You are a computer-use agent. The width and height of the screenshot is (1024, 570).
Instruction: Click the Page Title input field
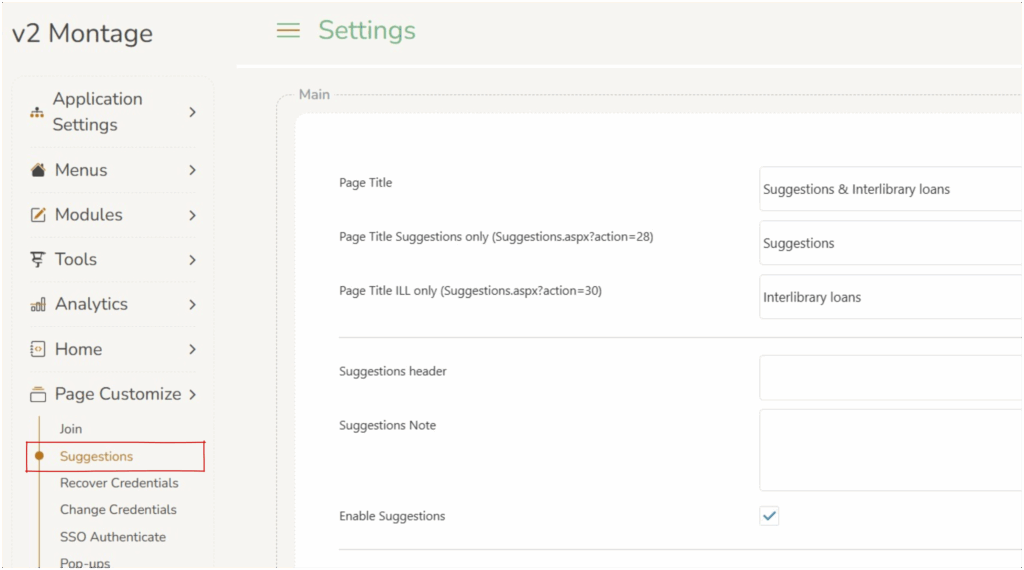[x=890, y=189]
